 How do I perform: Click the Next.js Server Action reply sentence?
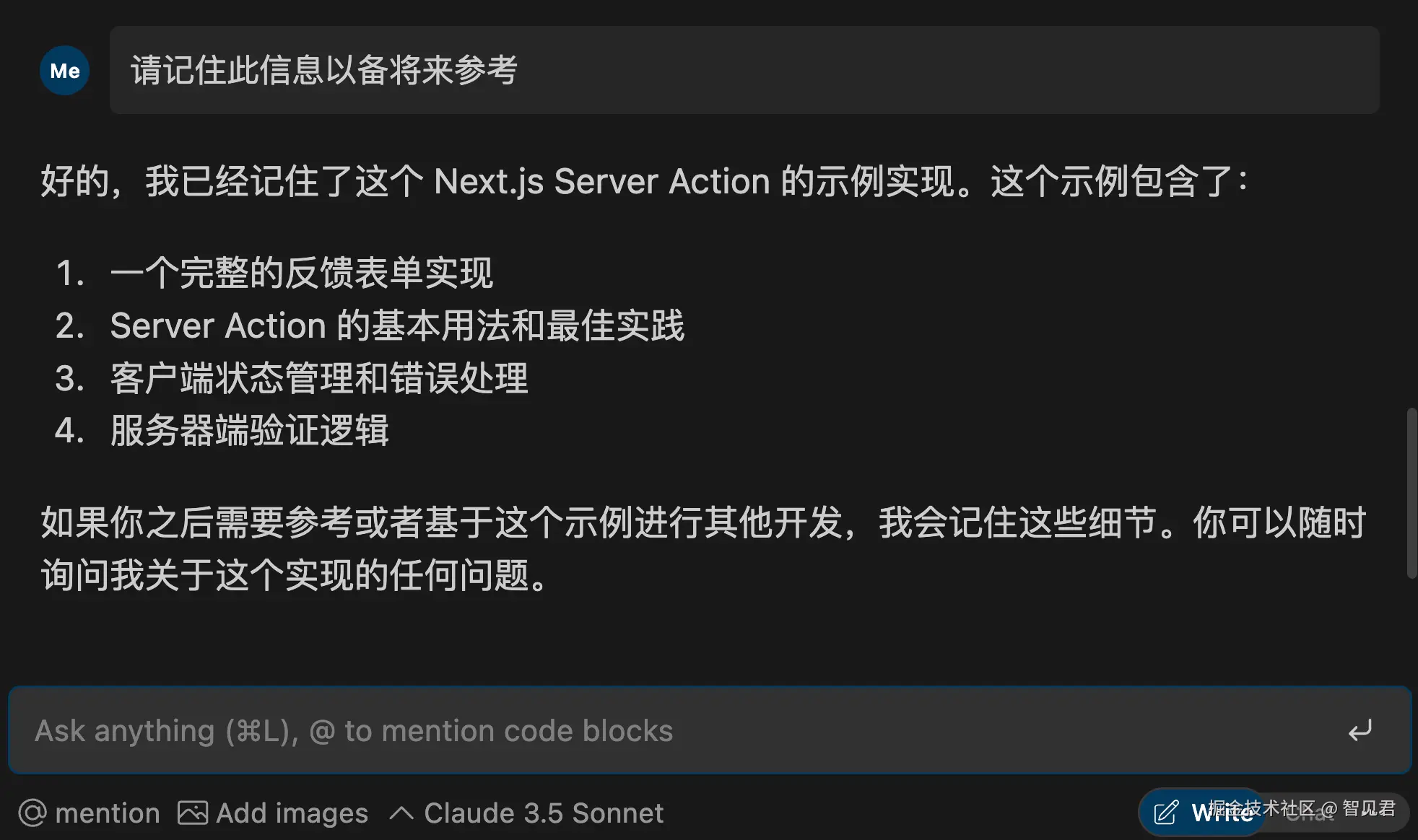tap(643, 181)
